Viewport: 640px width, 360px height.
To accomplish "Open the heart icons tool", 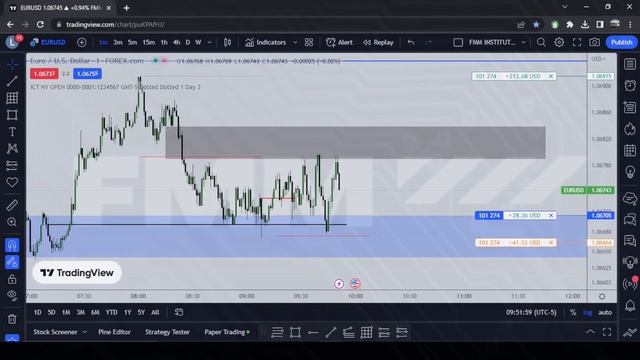I will pyautogui.click(x=12, y=182).
